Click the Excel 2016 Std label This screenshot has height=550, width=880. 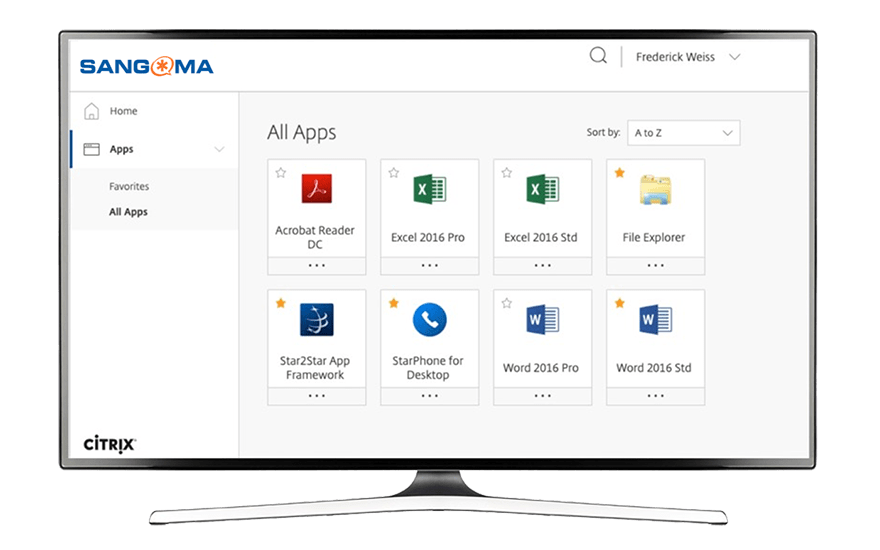point(540,237)
